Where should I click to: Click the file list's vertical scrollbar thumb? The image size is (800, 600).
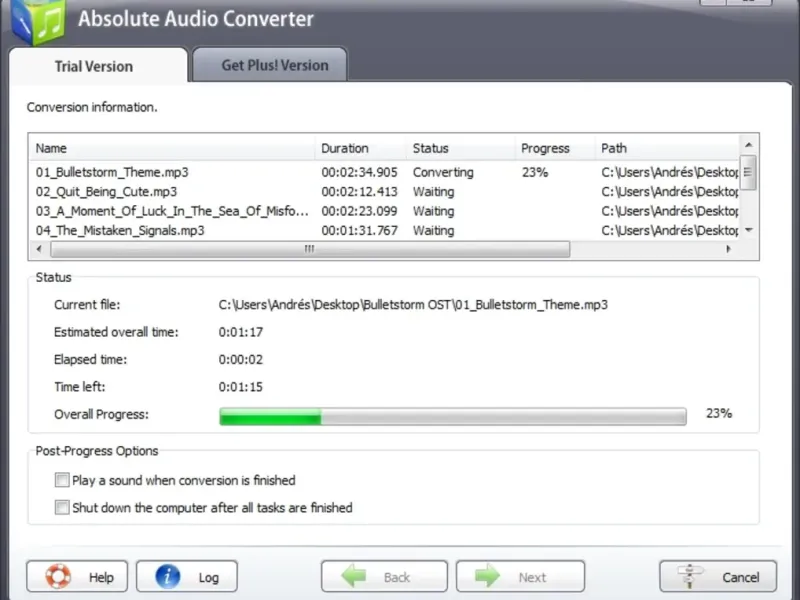tap(747, 172)
